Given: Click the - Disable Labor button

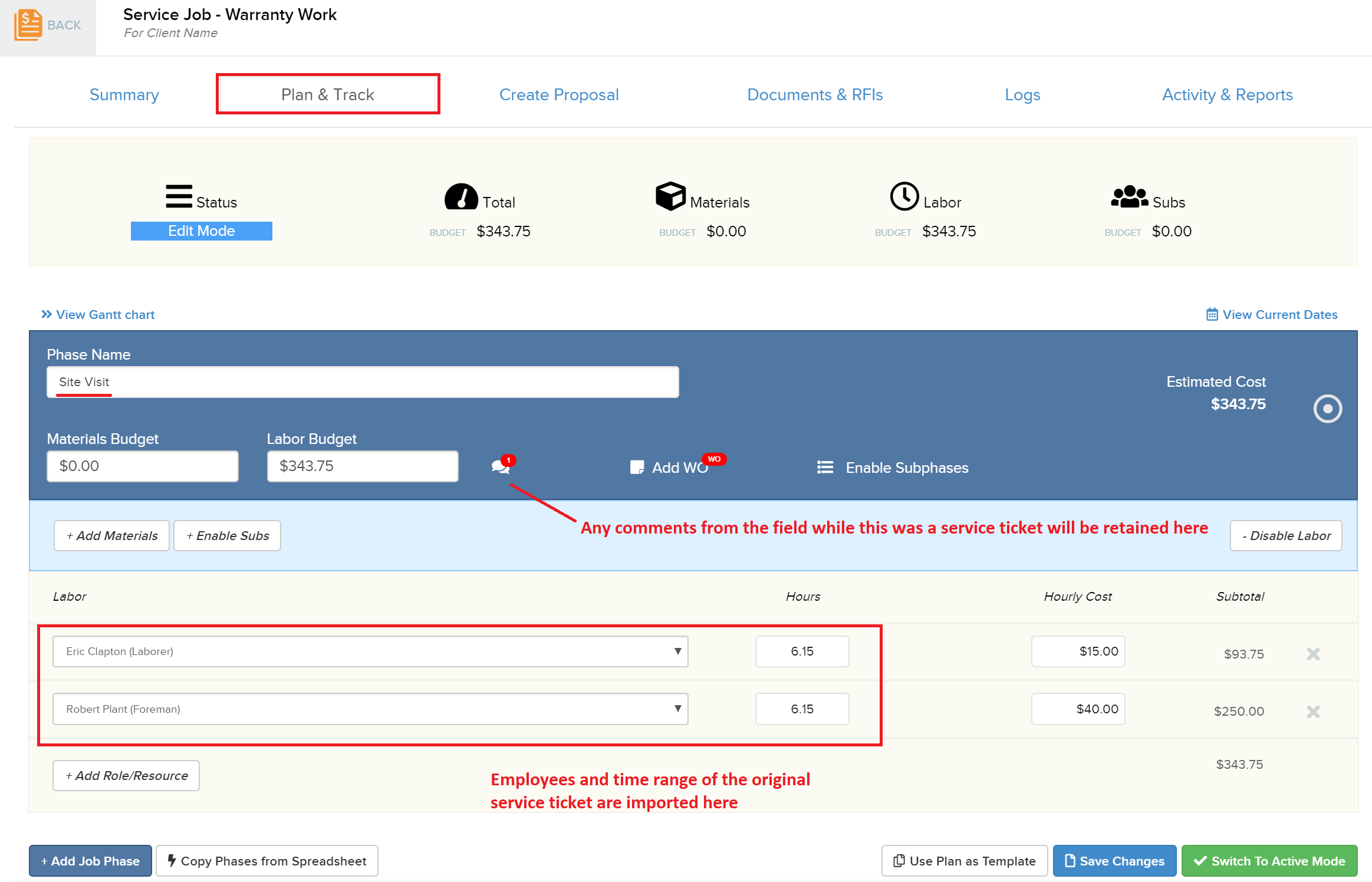Looking at the screenshot, I should (x=1285, y=535).
